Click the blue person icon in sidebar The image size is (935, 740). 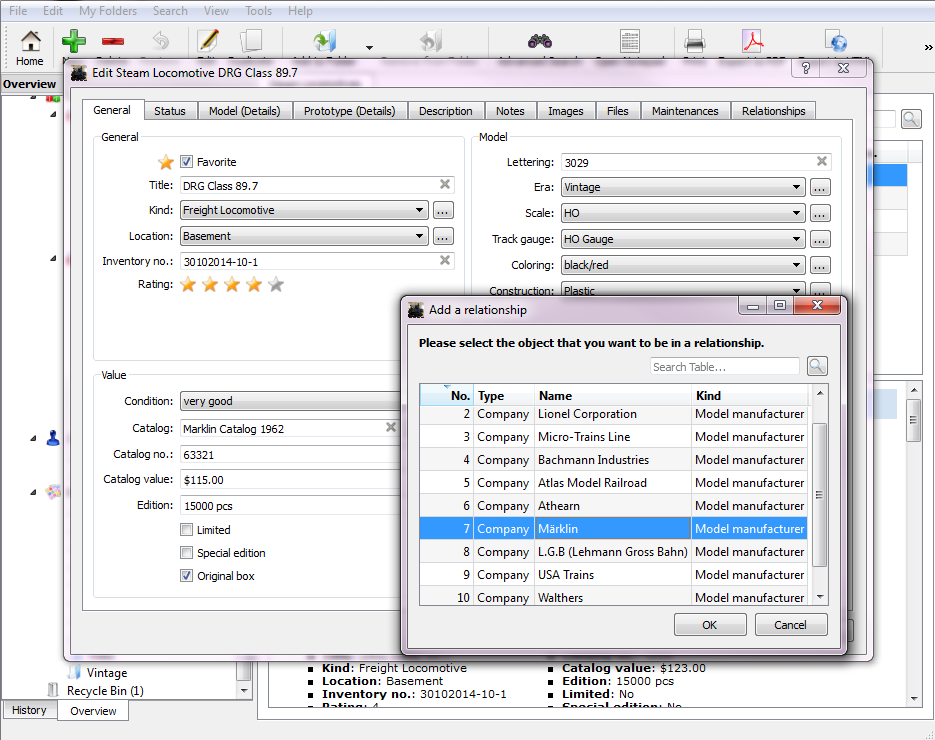53,438
